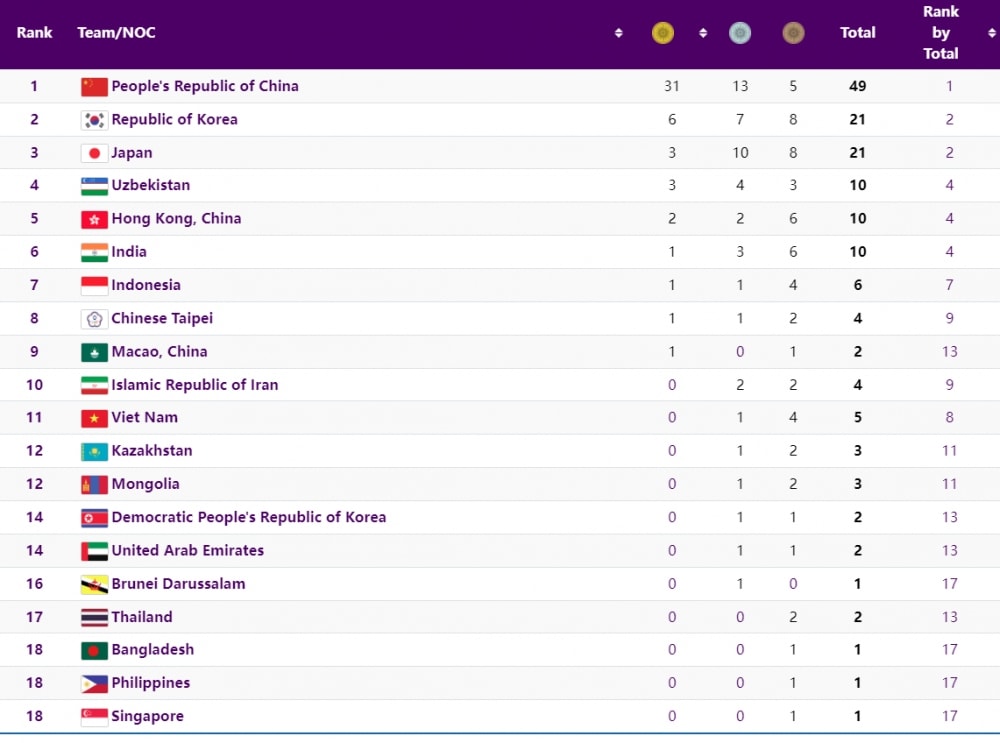
Task: Click Viet Nam's total medal count 5
Action: (x=858, y=418)
